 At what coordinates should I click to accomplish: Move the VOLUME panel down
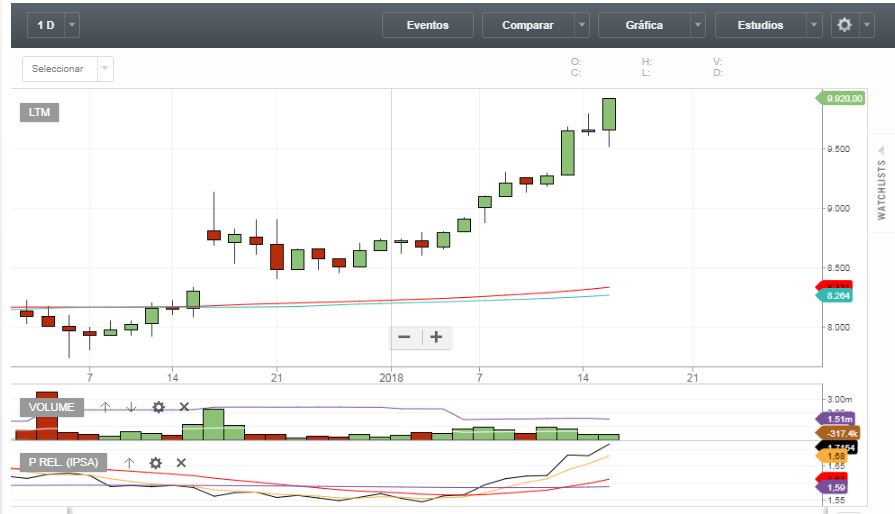click(x=131, y=407)
